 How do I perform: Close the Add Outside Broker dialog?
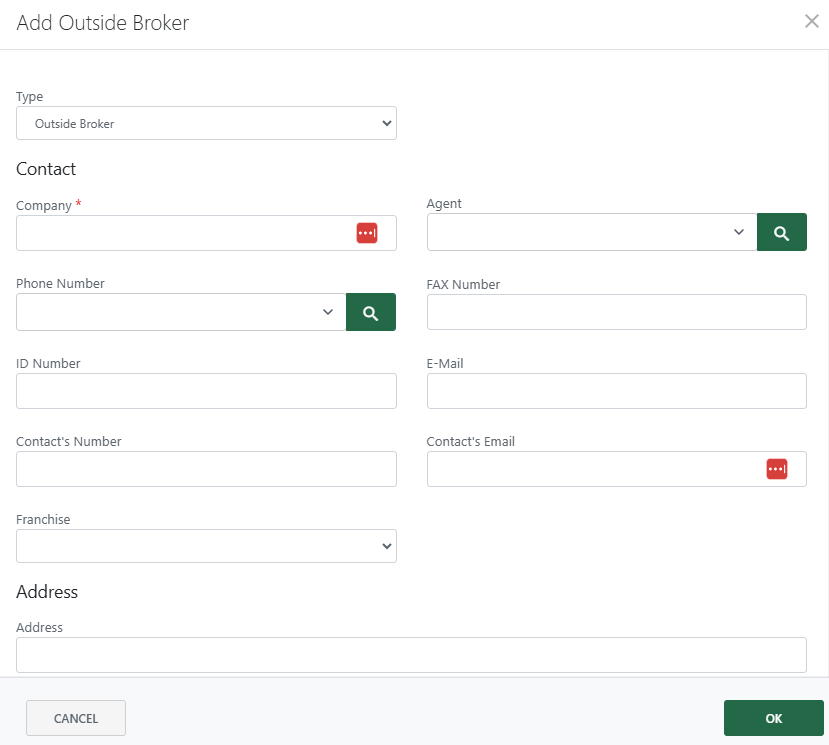[x=811, y=21]
